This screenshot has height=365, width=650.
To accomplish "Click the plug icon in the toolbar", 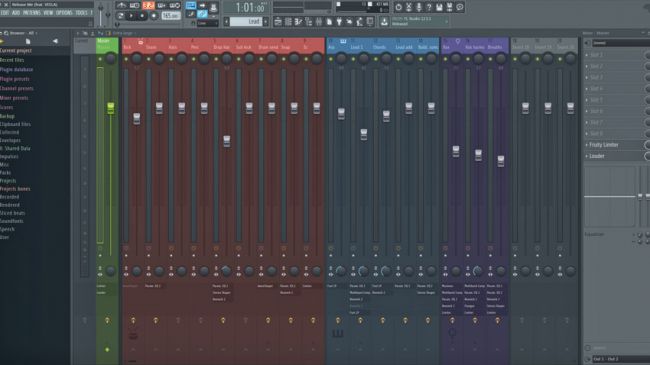I will point(339,22).
